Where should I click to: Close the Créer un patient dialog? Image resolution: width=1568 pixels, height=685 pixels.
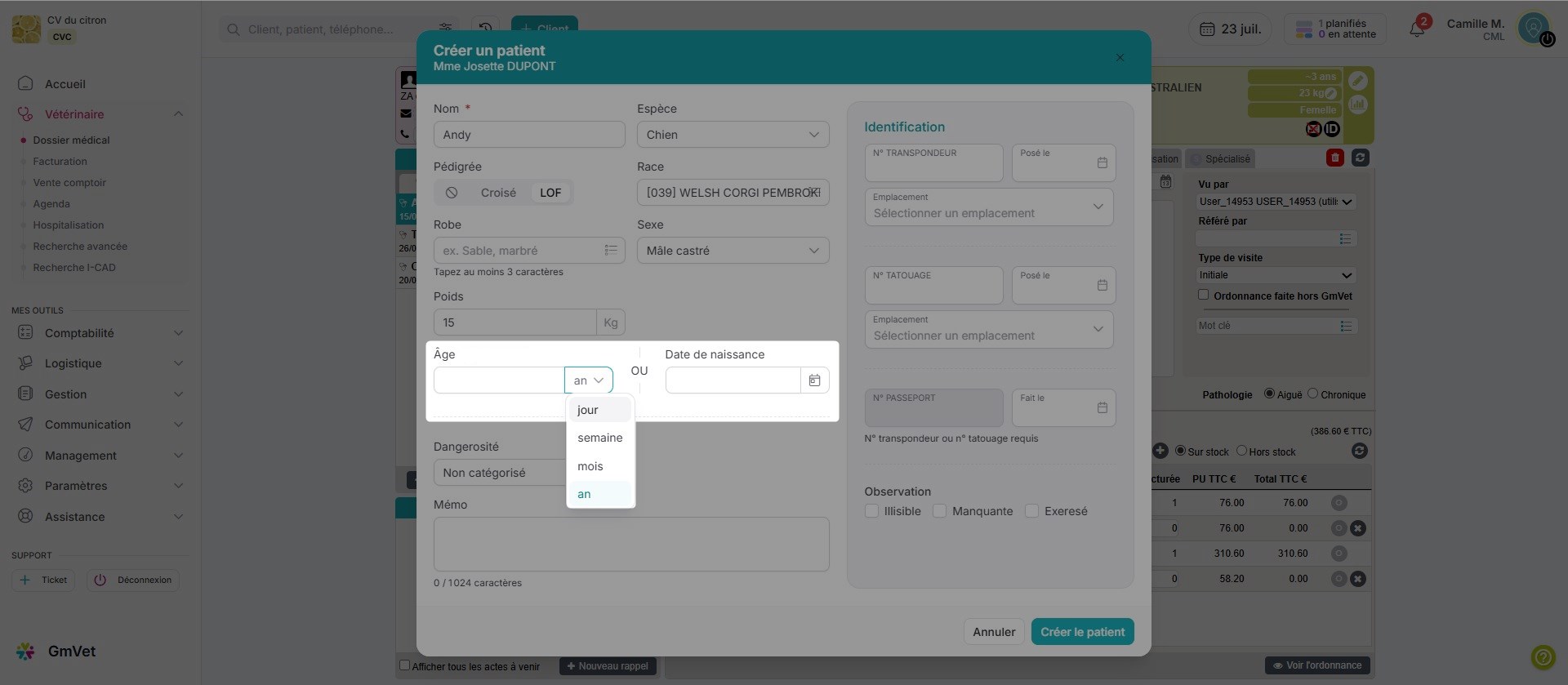[1120, 57]
